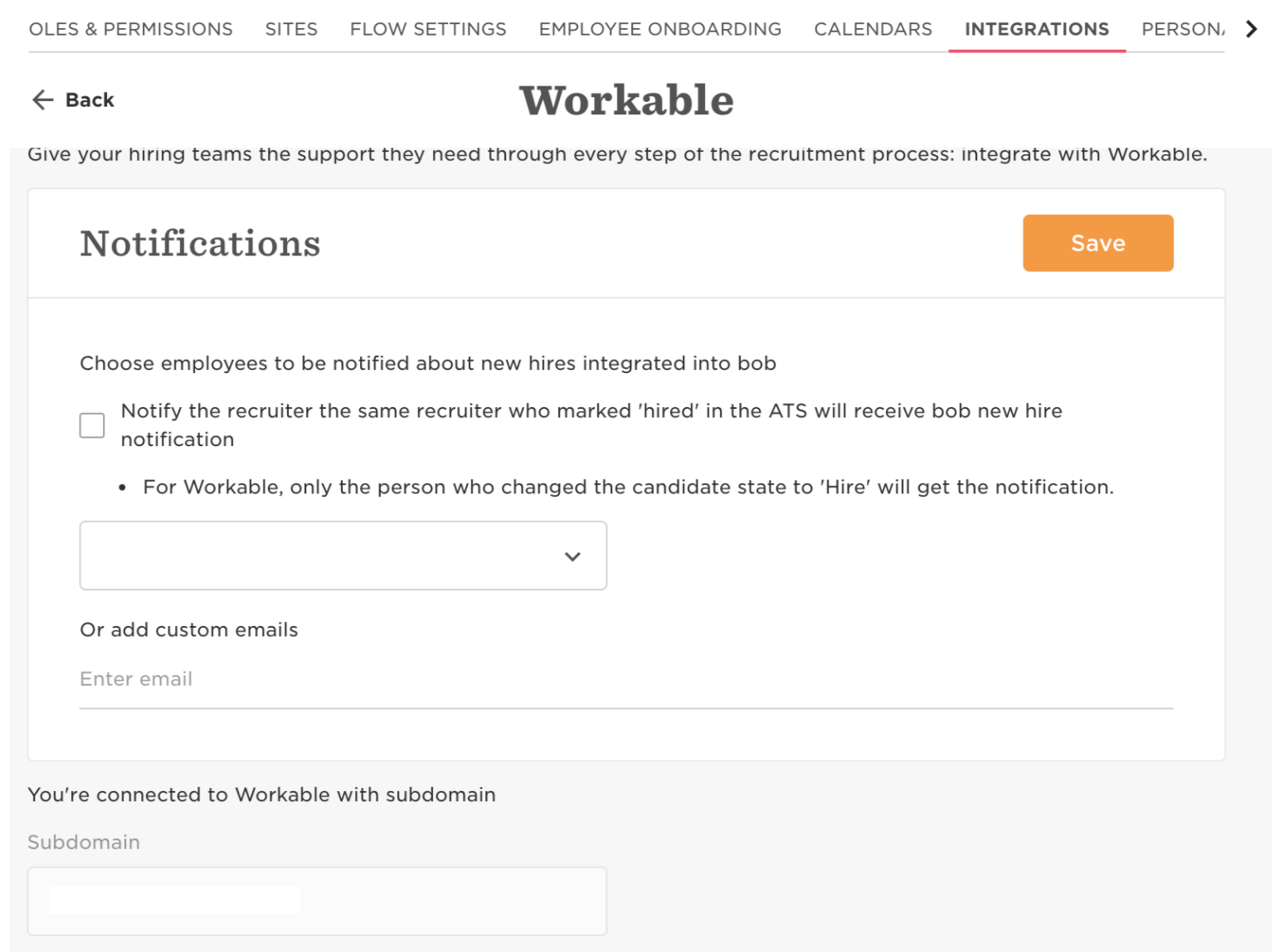Click the Workable page title

pos(627,100)
